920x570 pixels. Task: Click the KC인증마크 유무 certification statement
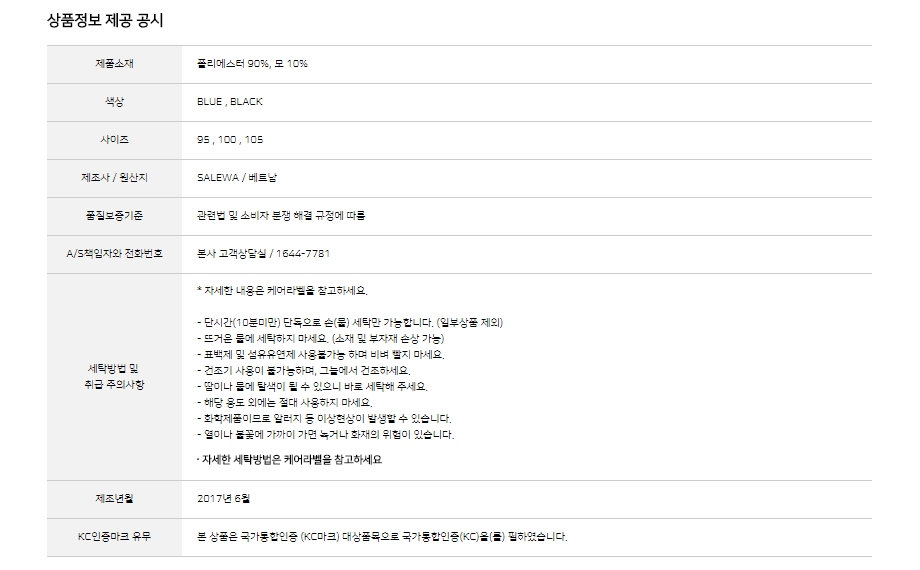click(x=382, y=536)
